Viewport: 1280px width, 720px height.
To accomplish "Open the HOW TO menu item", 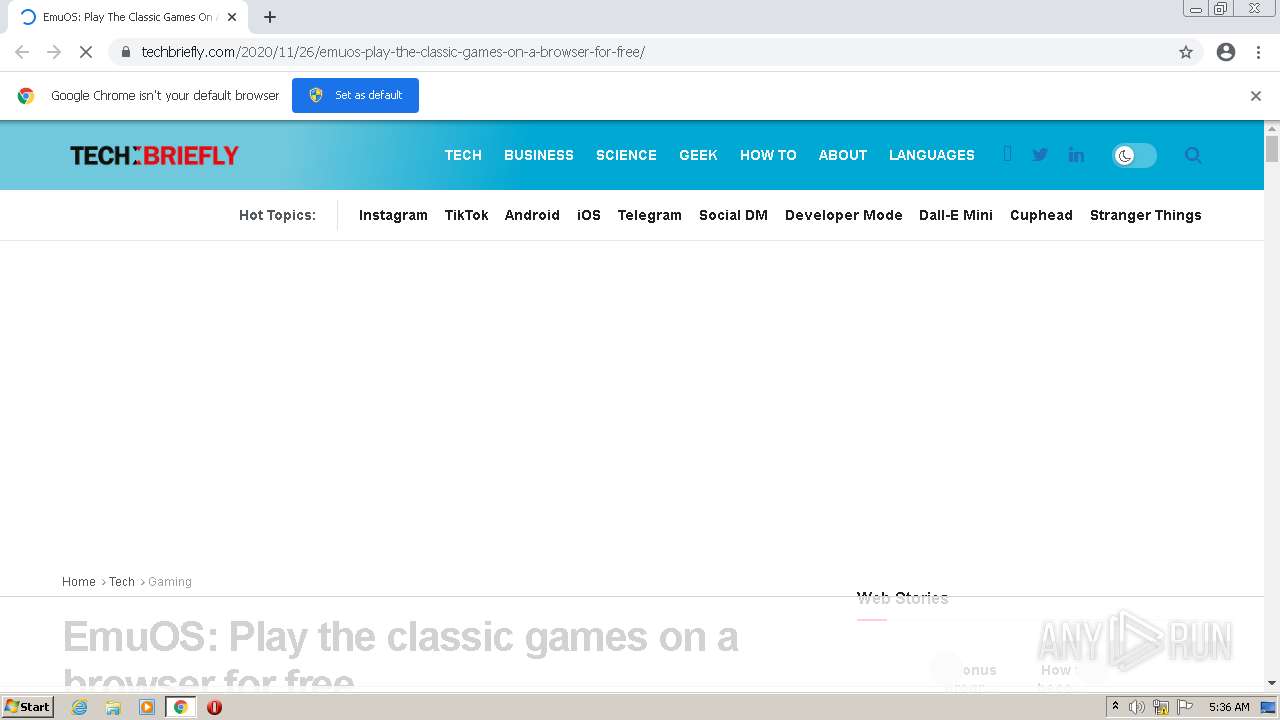I will pyautogui.click(x=768, y=155).
